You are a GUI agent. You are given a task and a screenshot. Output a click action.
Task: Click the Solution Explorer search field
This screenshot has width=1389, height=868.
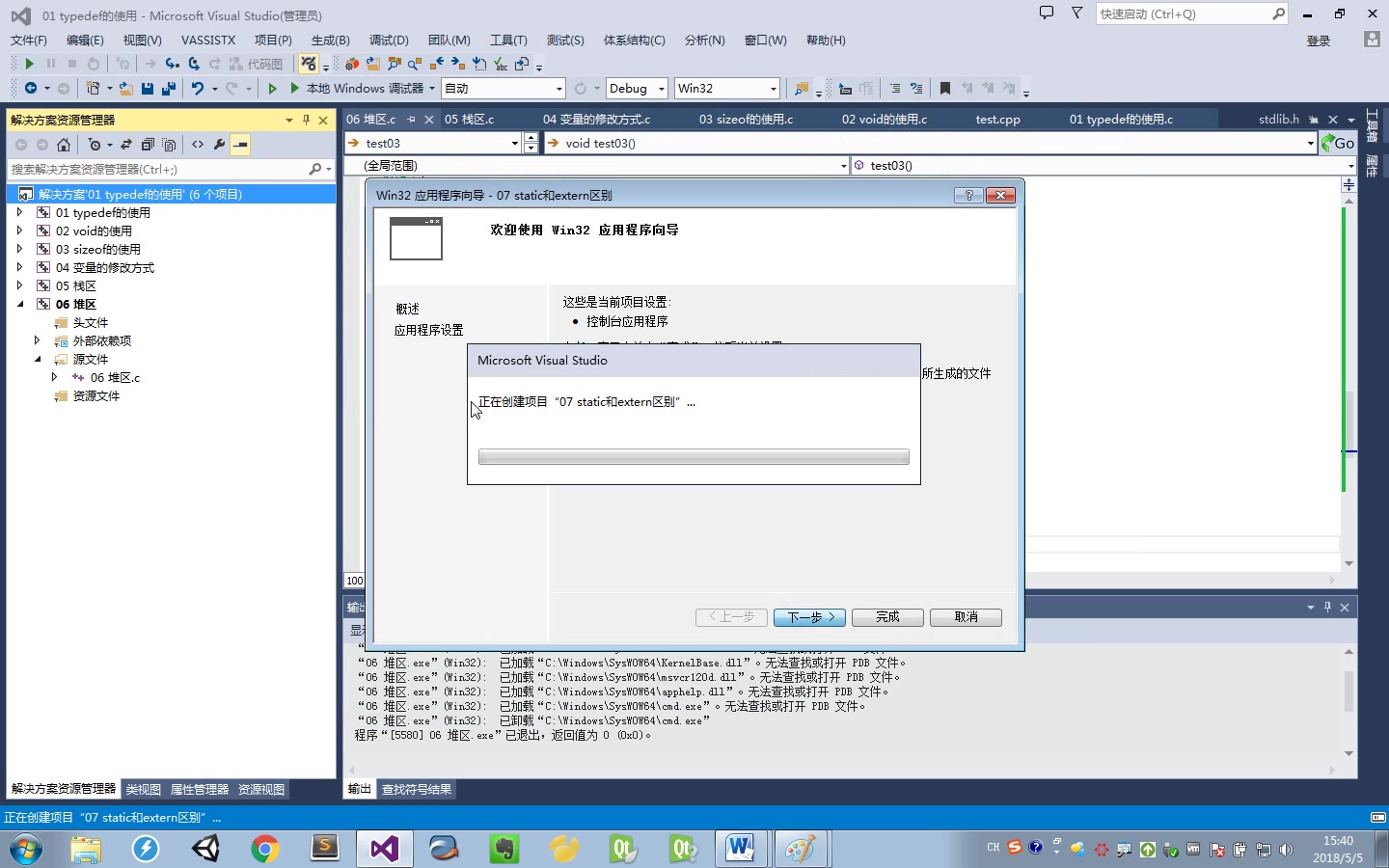click(x=171, y=169)
